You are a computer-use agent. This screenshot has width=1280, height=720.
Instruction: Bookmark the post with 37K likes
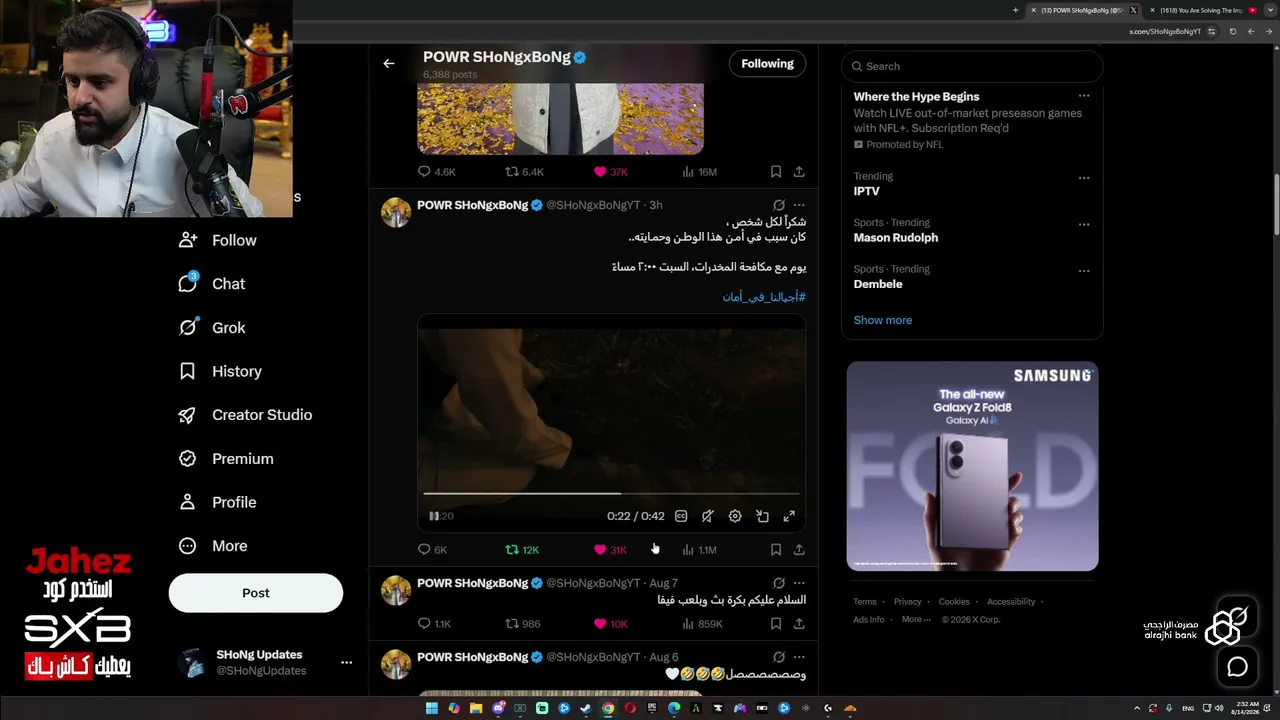pos(776,172)
